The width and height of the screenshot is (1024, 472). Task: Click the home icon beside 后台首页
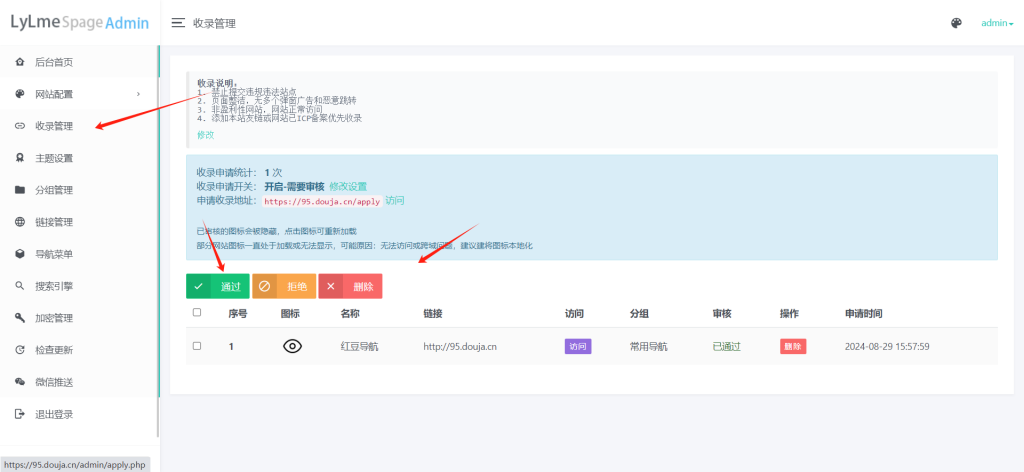pyautogui.click(x=20, y=63)
